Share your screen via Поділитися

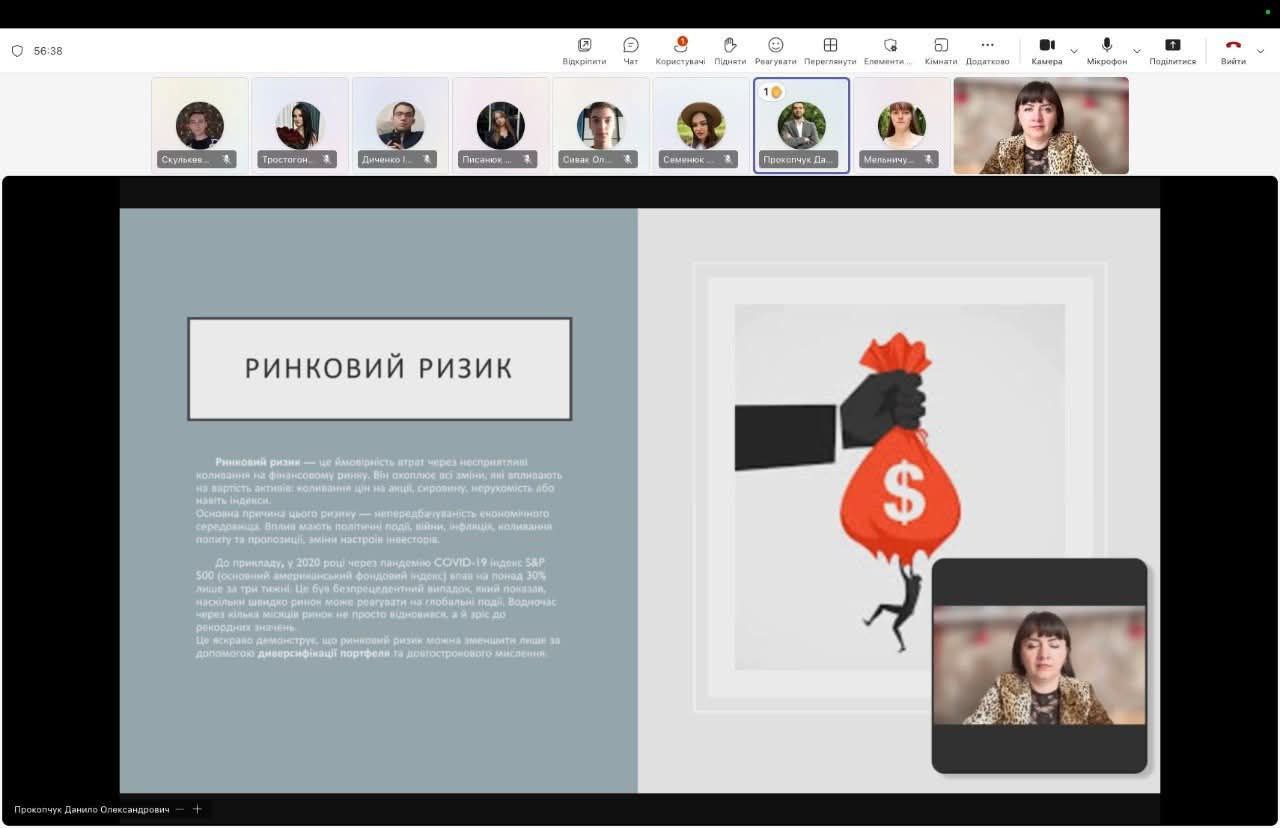click(x=1173, y=50)
